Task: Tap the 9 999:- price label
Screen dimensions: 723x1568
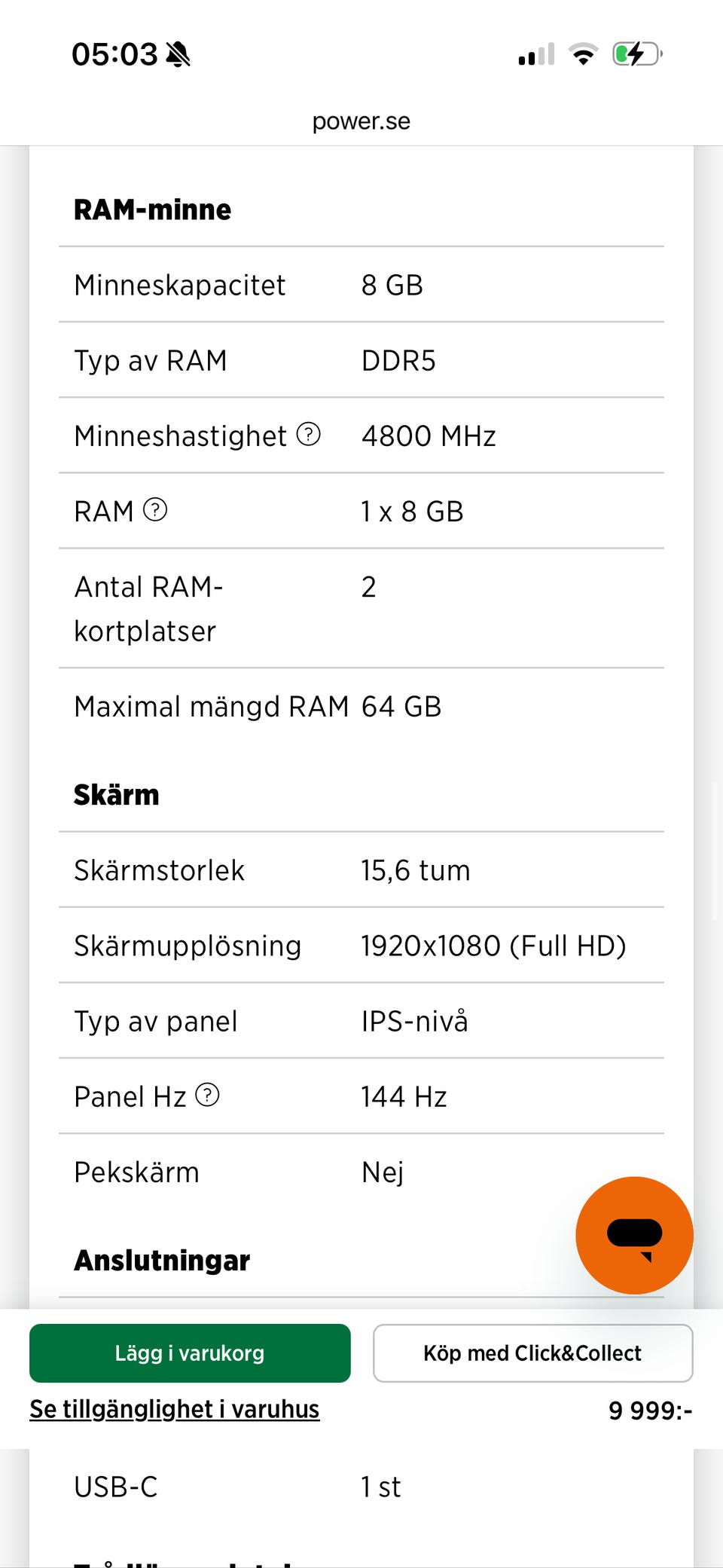Action: (x=650, y=1410)
